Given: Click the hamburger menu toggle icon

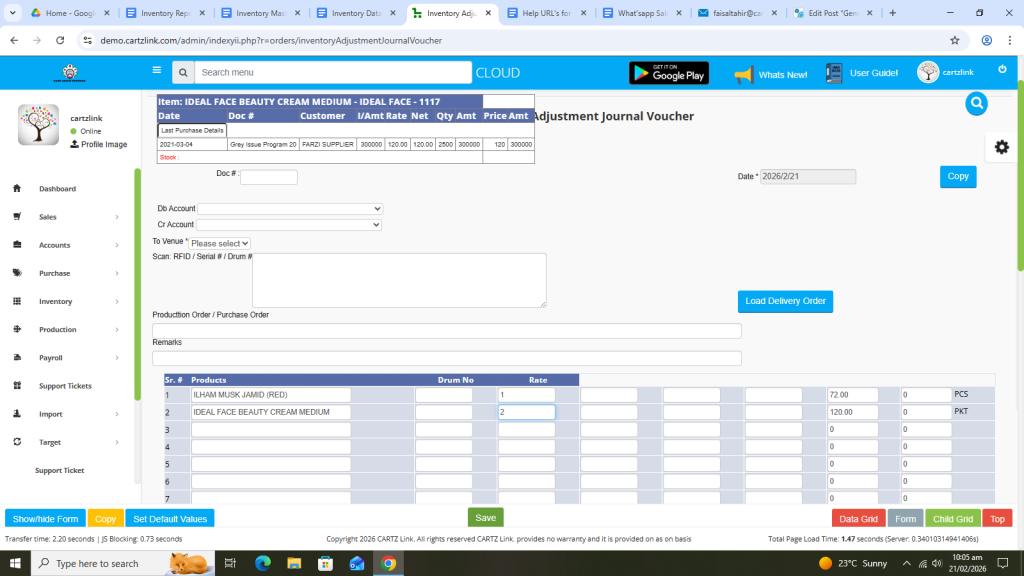Looking at the screenshot, I should (x=156, y=71).
